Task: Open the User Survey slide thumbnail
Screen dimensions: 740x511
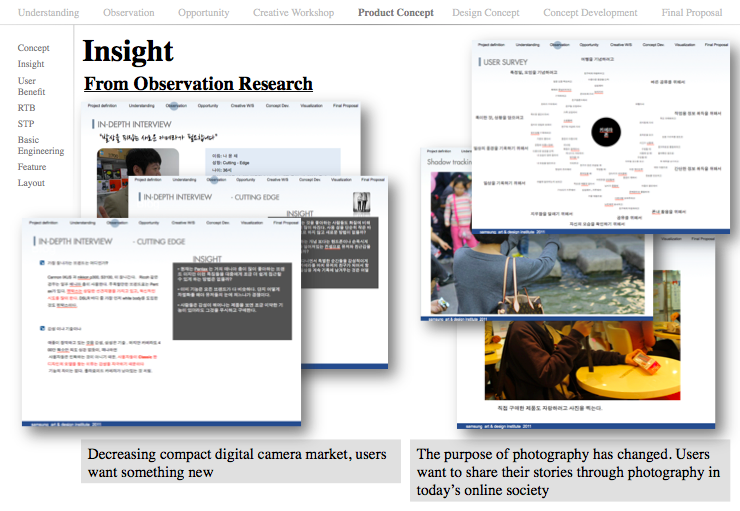Action: pos(600,137)
